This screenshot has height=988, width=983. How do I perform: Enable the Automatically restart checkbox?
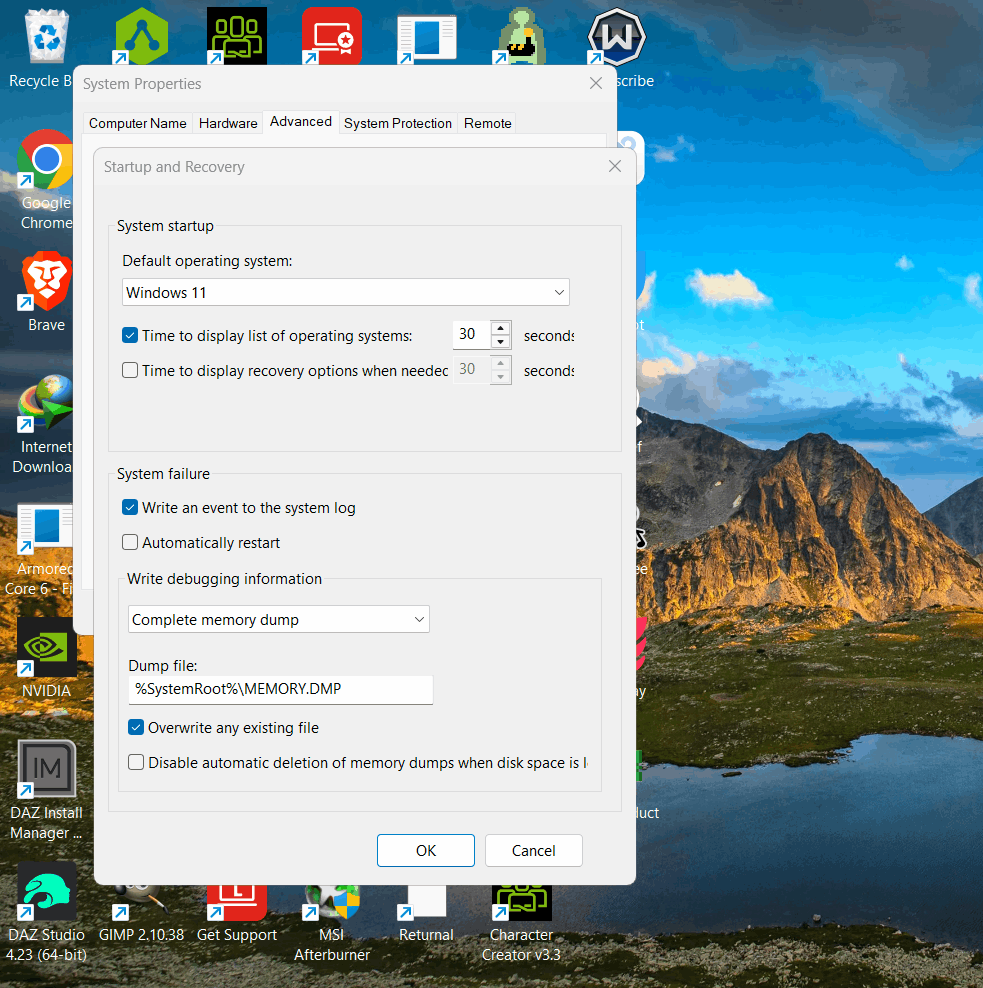click(130, 542)
